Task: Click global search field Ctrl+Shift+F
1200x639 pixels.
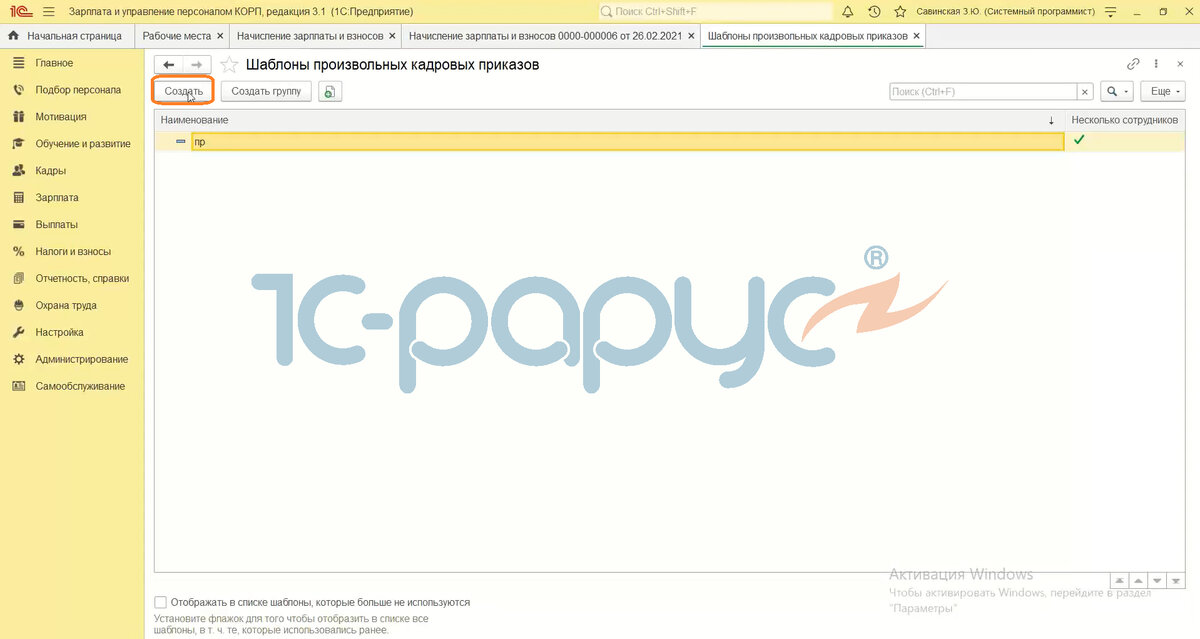Action: [x=716, y=11]
